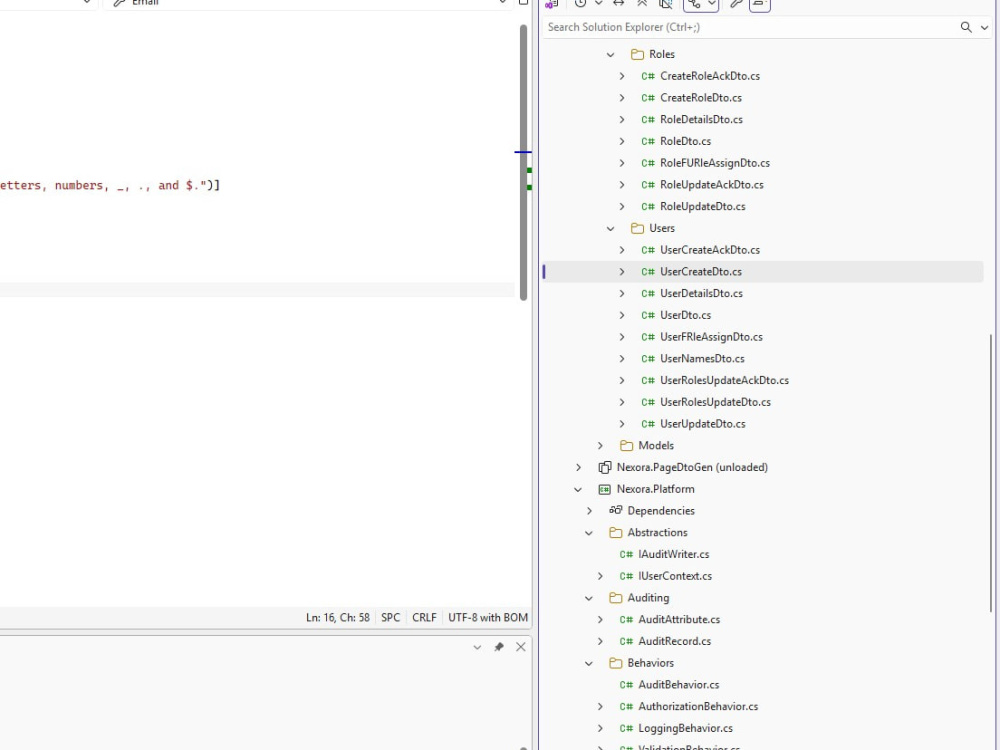
Task: Collapse the Roles folder
Action: tap(610, 54)
